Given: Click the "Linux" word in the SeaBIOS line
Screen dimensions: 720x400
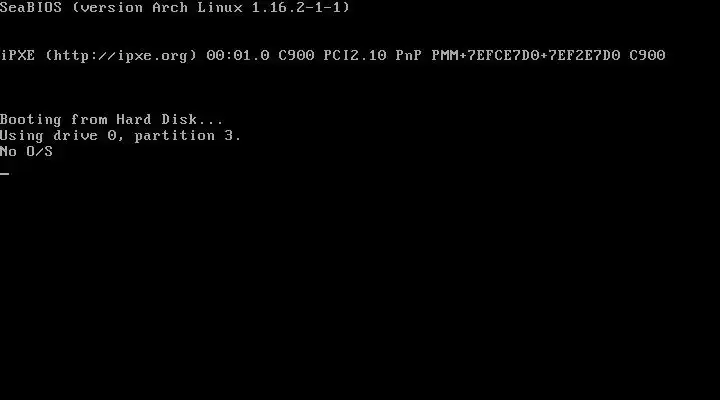Looking at the screenshot, I should 219,7.
